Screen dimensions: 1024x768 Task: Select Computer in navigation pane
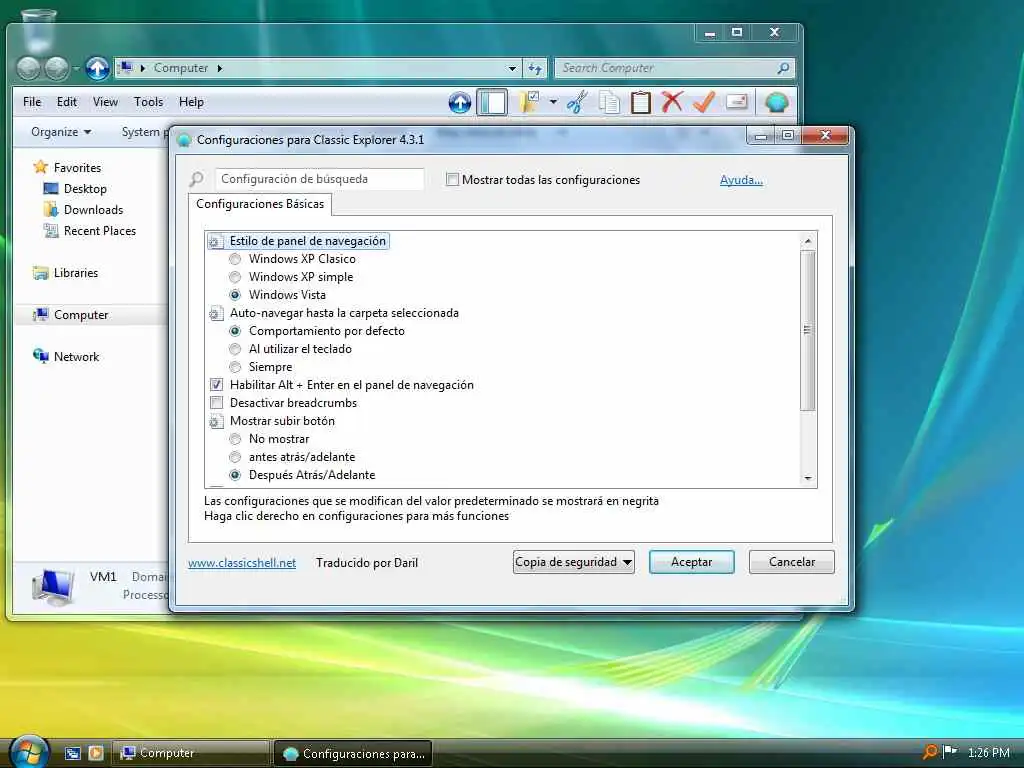(x=80, y=315)
